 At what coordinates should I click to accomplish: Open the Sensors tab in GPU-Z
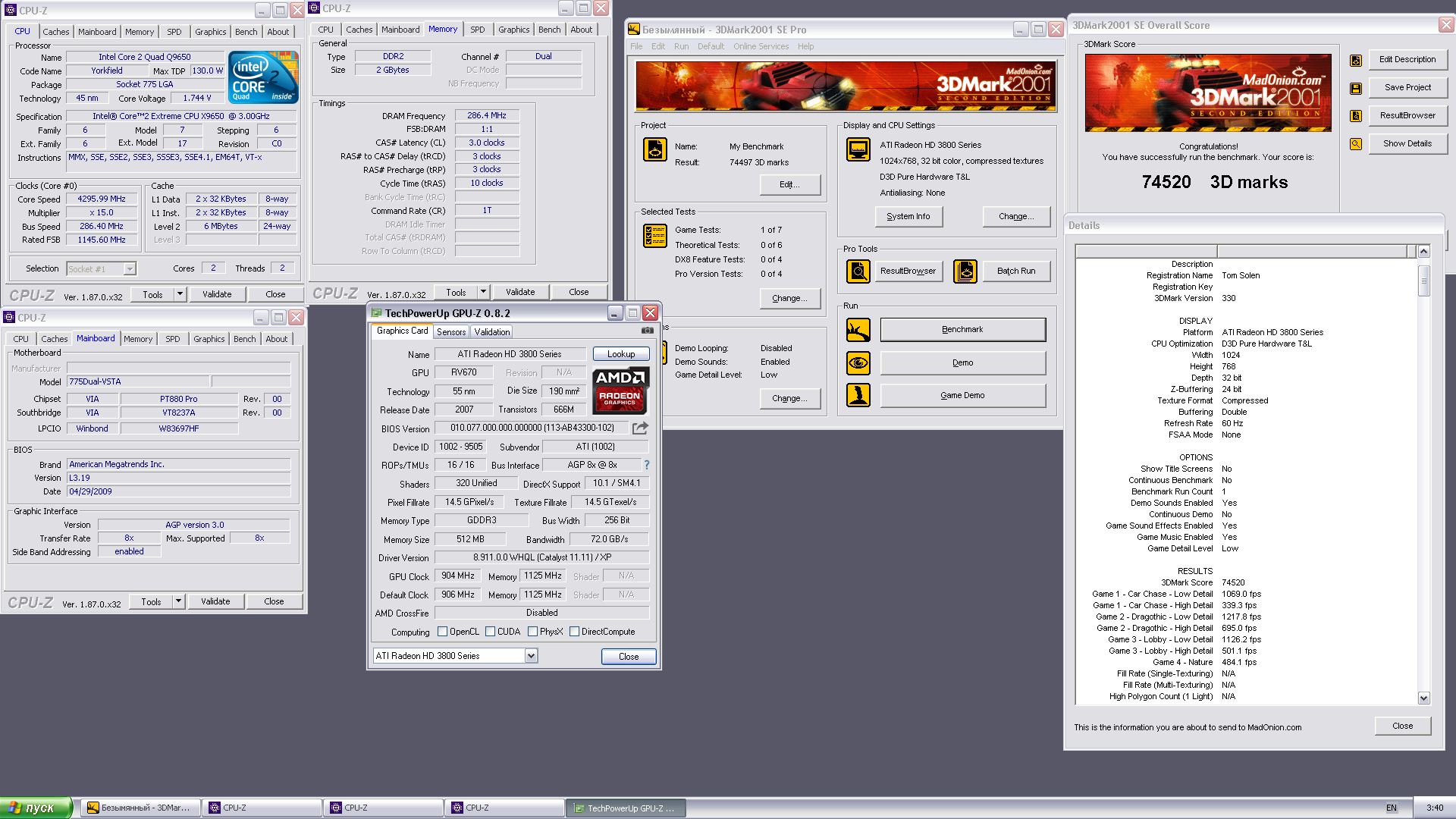click(x=451, y=332)
